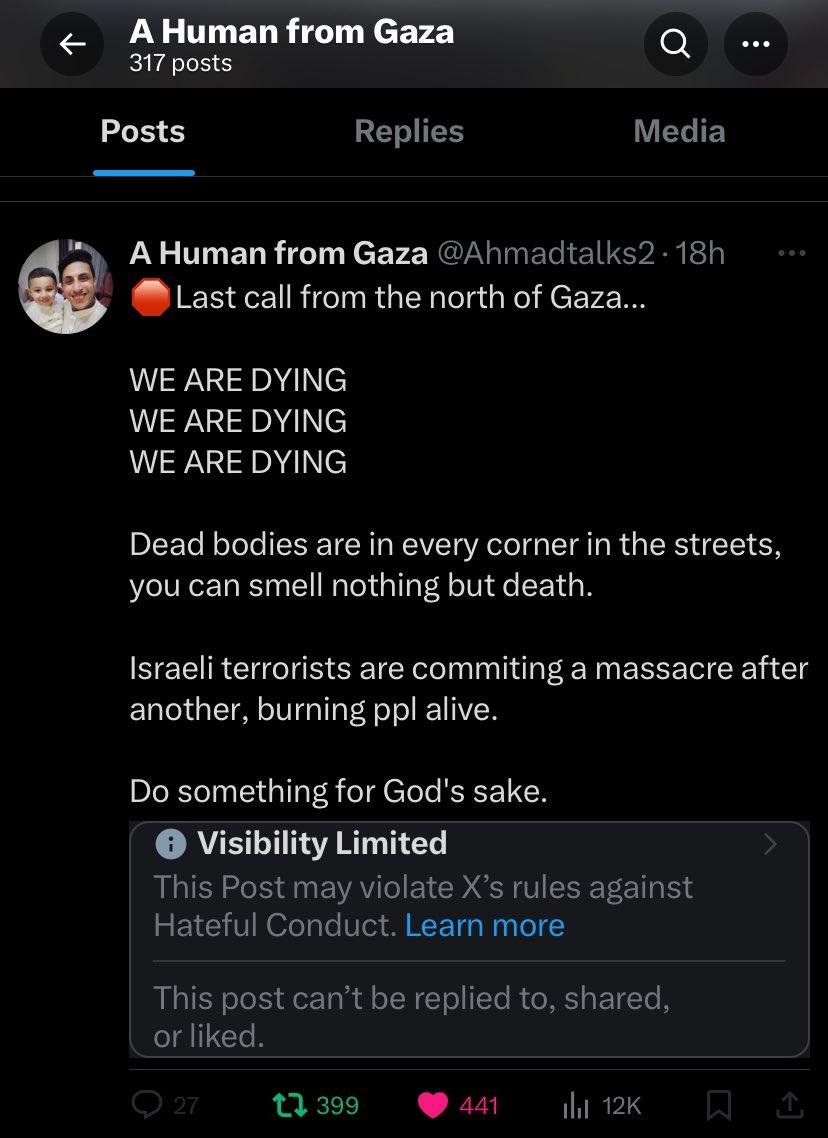This screenshot has height=1138, width=828.
Task: Click the repost arrows icon
Action: [x=291, y=1104]
